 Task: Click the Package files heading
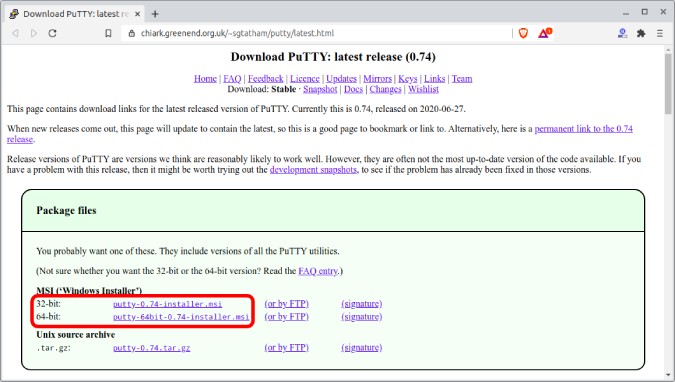pos(66,211)
